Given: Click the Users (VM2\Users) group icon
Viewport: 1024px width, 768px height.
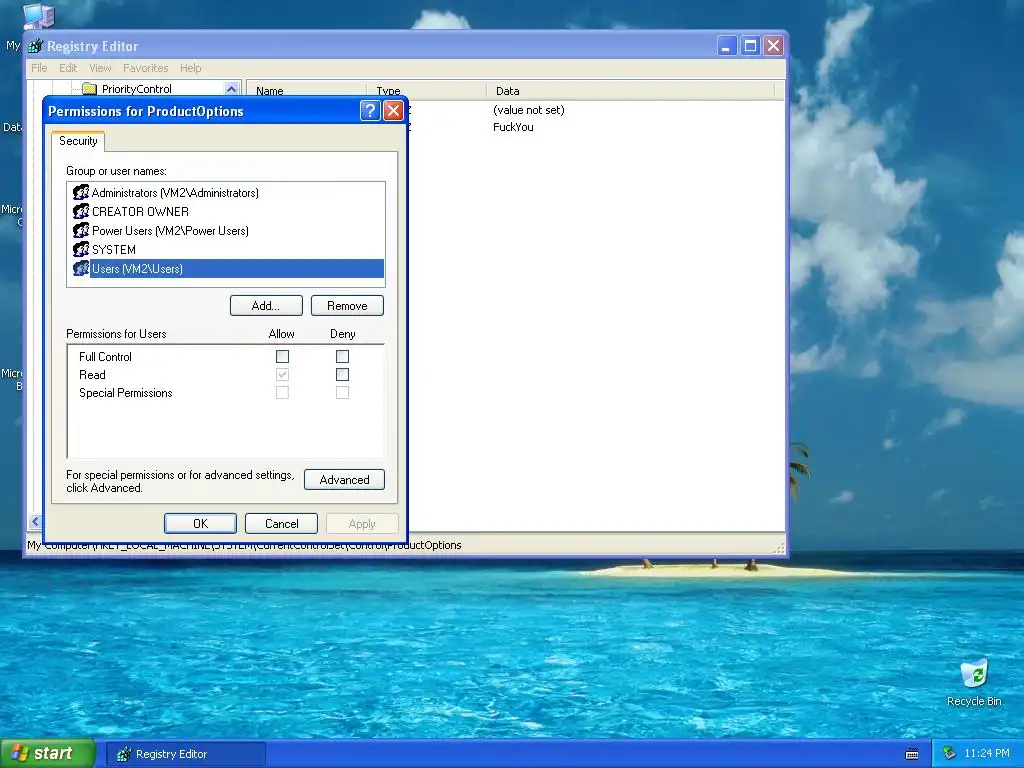Looking at the screenshot, I should (81, 268).
